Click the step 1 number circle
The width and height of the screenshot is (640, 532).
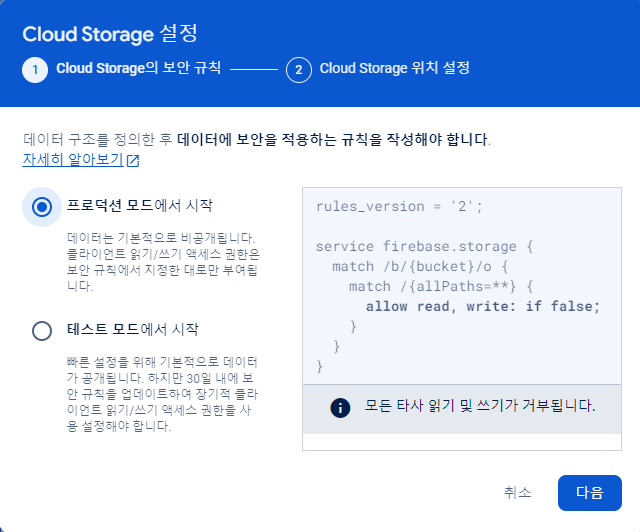click(35, 69)
